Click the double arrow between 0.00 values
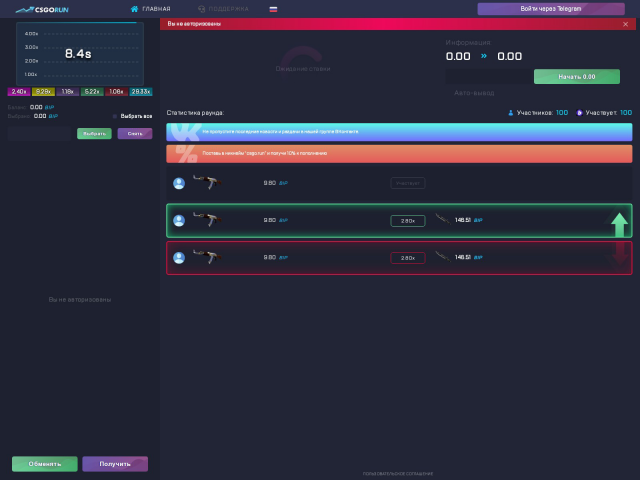This screenshot has width=640, height=480. pos(484,56)
